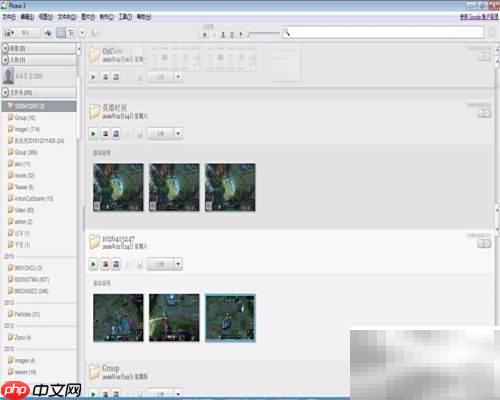
Task: Open upload dropdown arrow for 英雄时刻 folder
Action: click(178, 134)
